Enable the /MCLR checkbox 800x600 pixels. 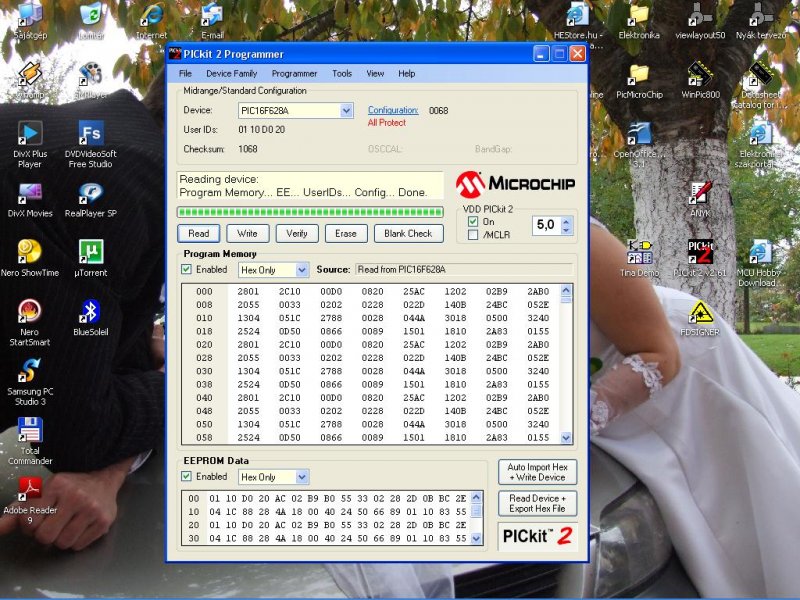[473, 235]
